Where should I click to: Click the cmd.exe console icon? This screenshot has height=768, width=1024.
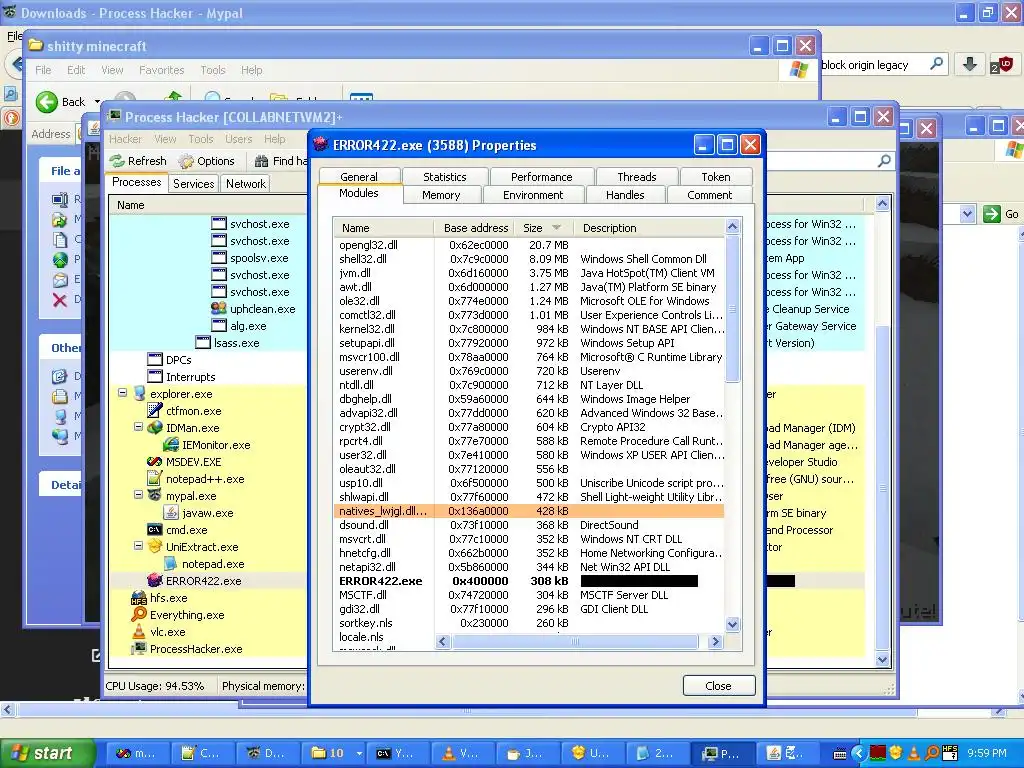tap(155, 530)
